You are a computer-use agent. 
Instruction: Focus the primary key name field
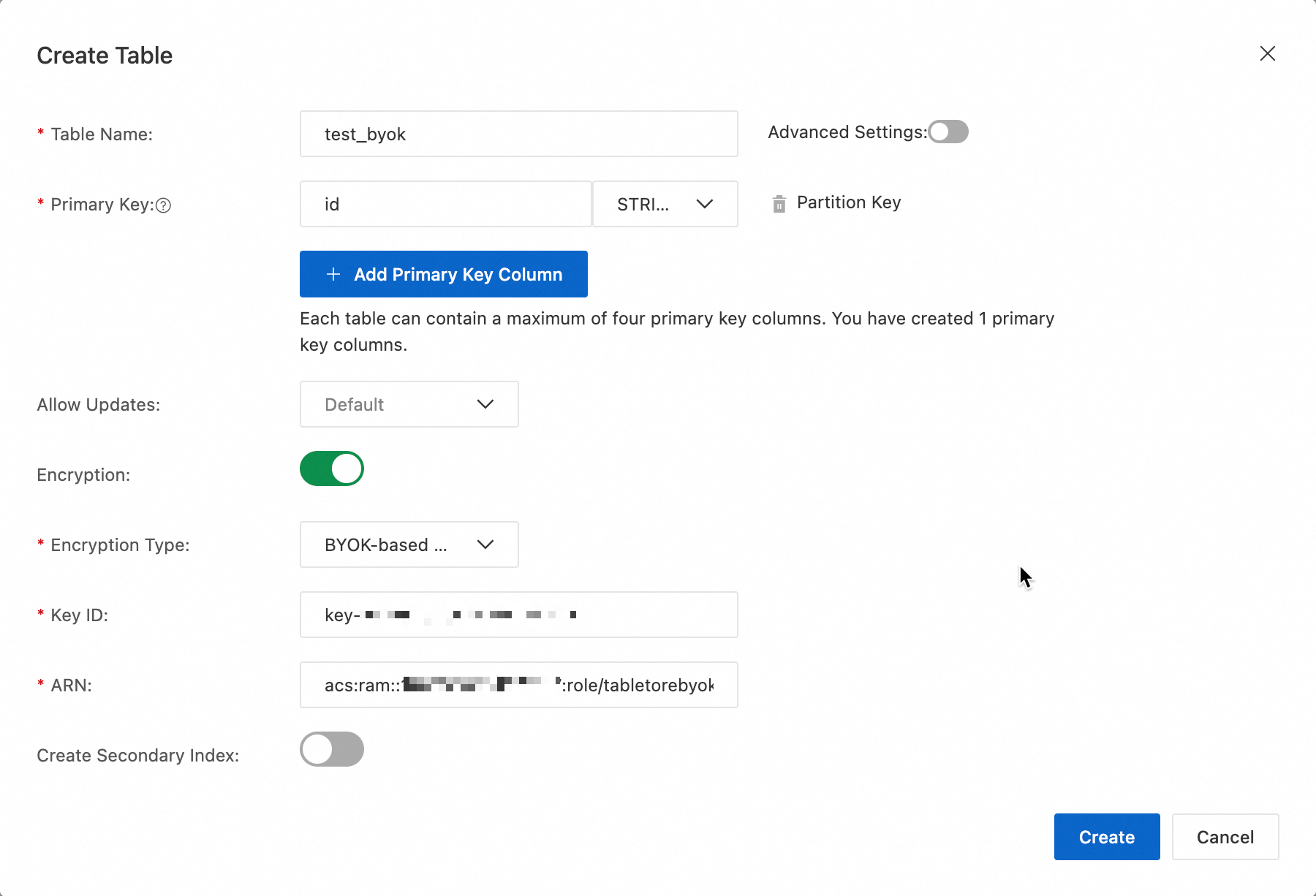pos(445,204)
